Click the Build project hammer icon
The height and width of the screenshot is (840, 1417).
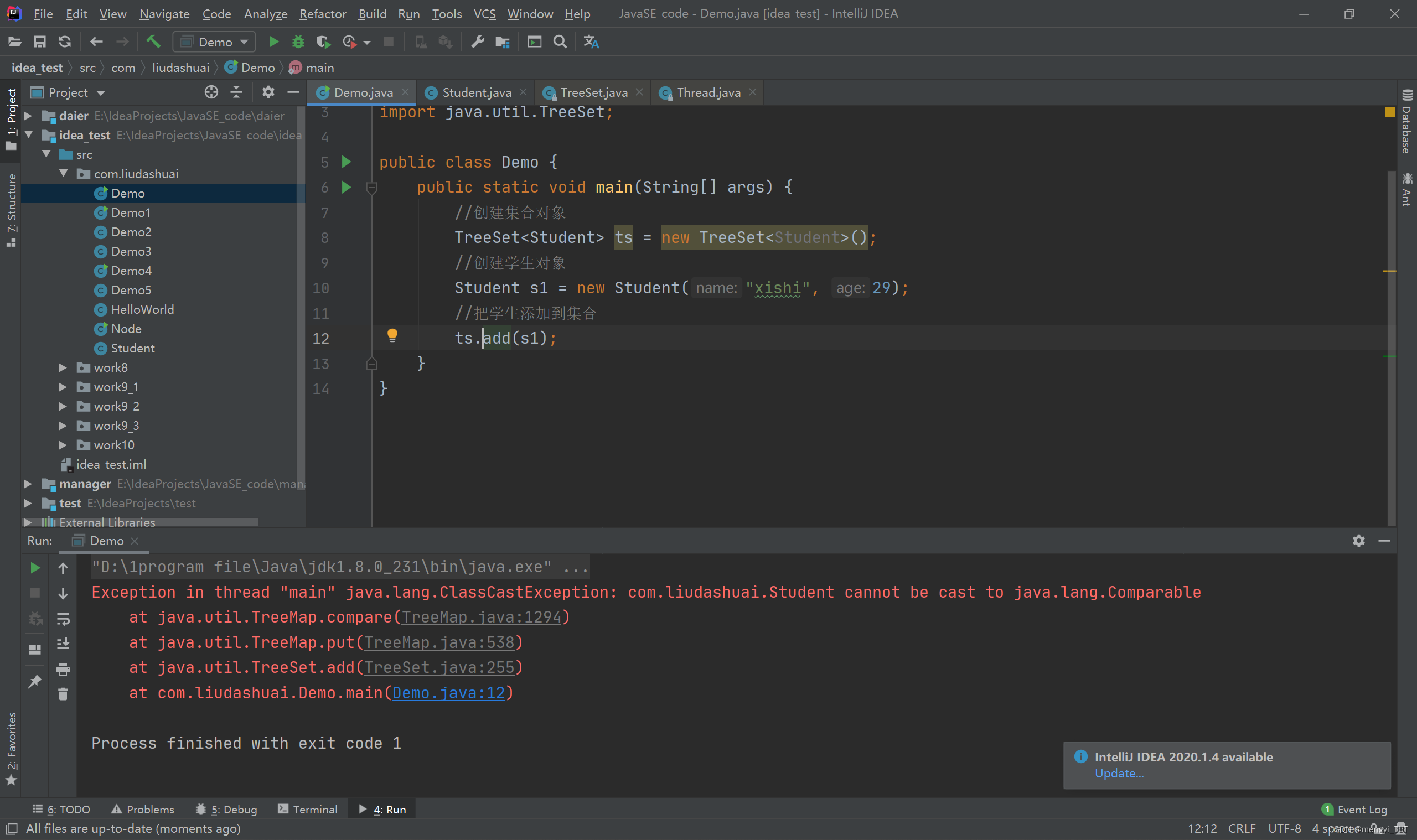click(153, 42)
